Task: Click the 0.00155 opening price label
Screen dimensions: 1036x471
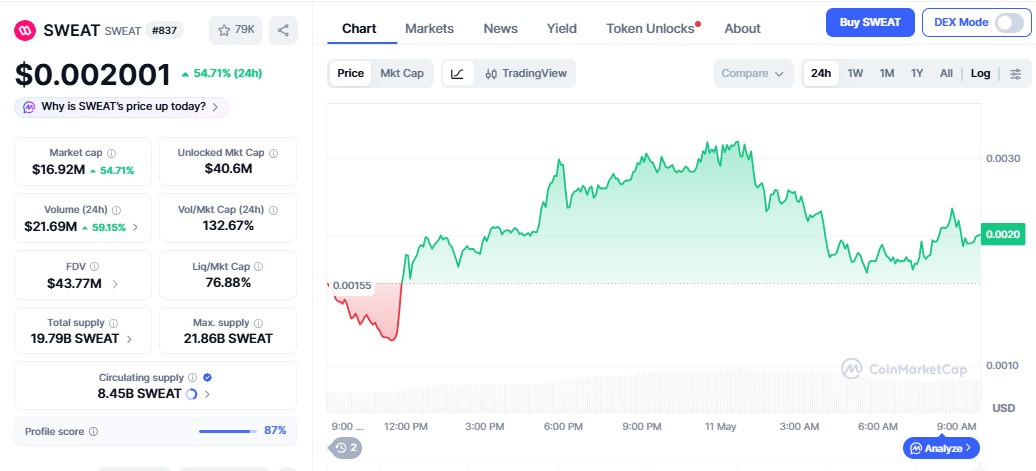Action: click(352, 286)
